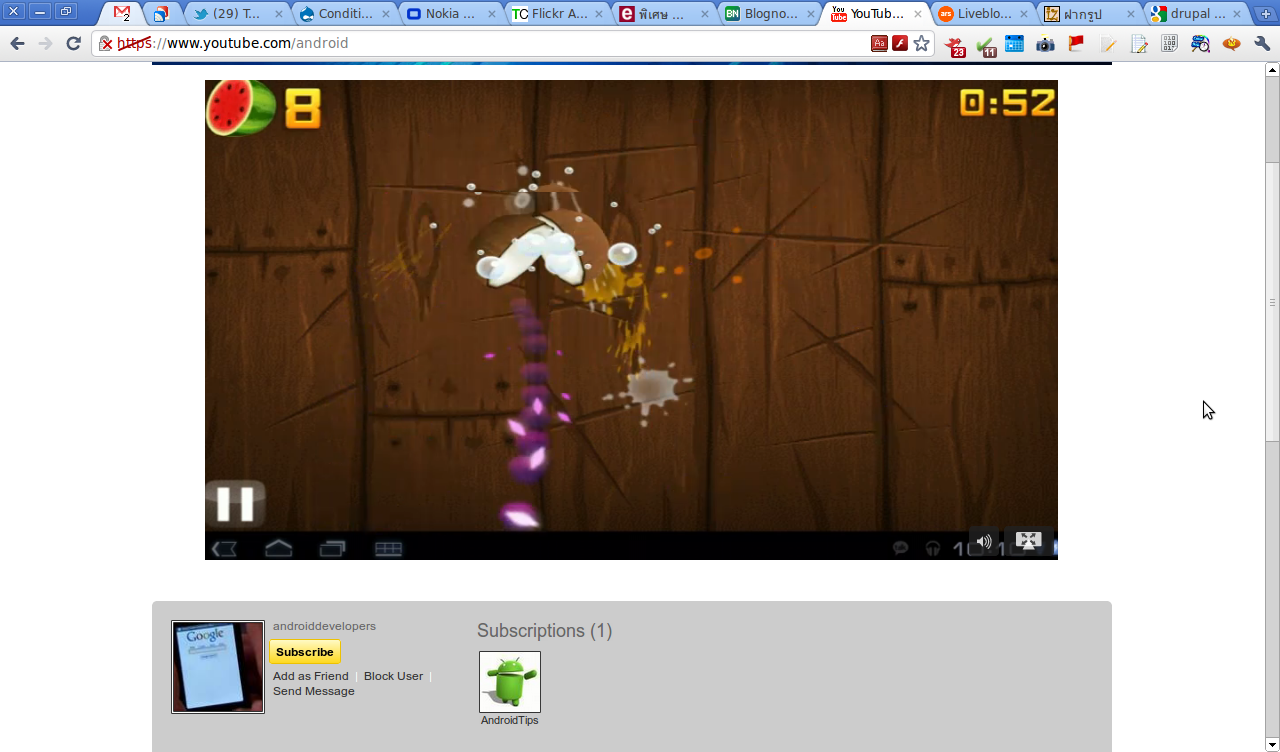Image resolution: width=1280 pixels, height=752 pixels.
Task: Click the Block User link
Action: [x=393, y=676]
